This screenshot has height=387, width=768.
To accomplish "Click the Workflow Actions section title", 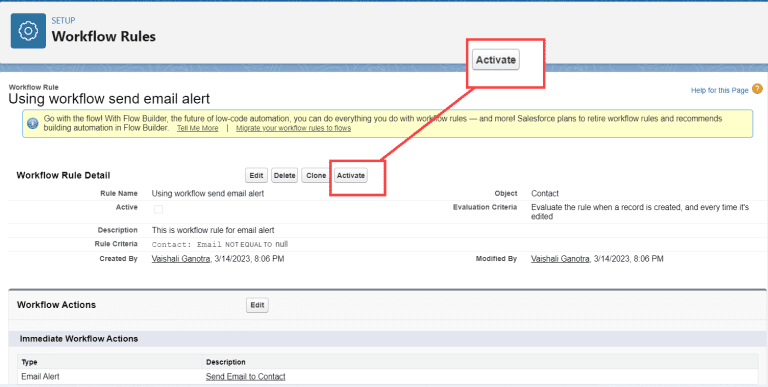I will tap(56, 305).
